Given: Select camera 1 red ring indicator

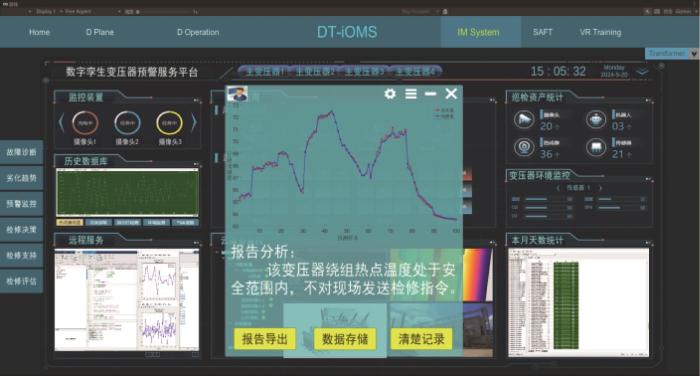Looking at the screenshot, I should pyautogui.click(x=85, y=123).
